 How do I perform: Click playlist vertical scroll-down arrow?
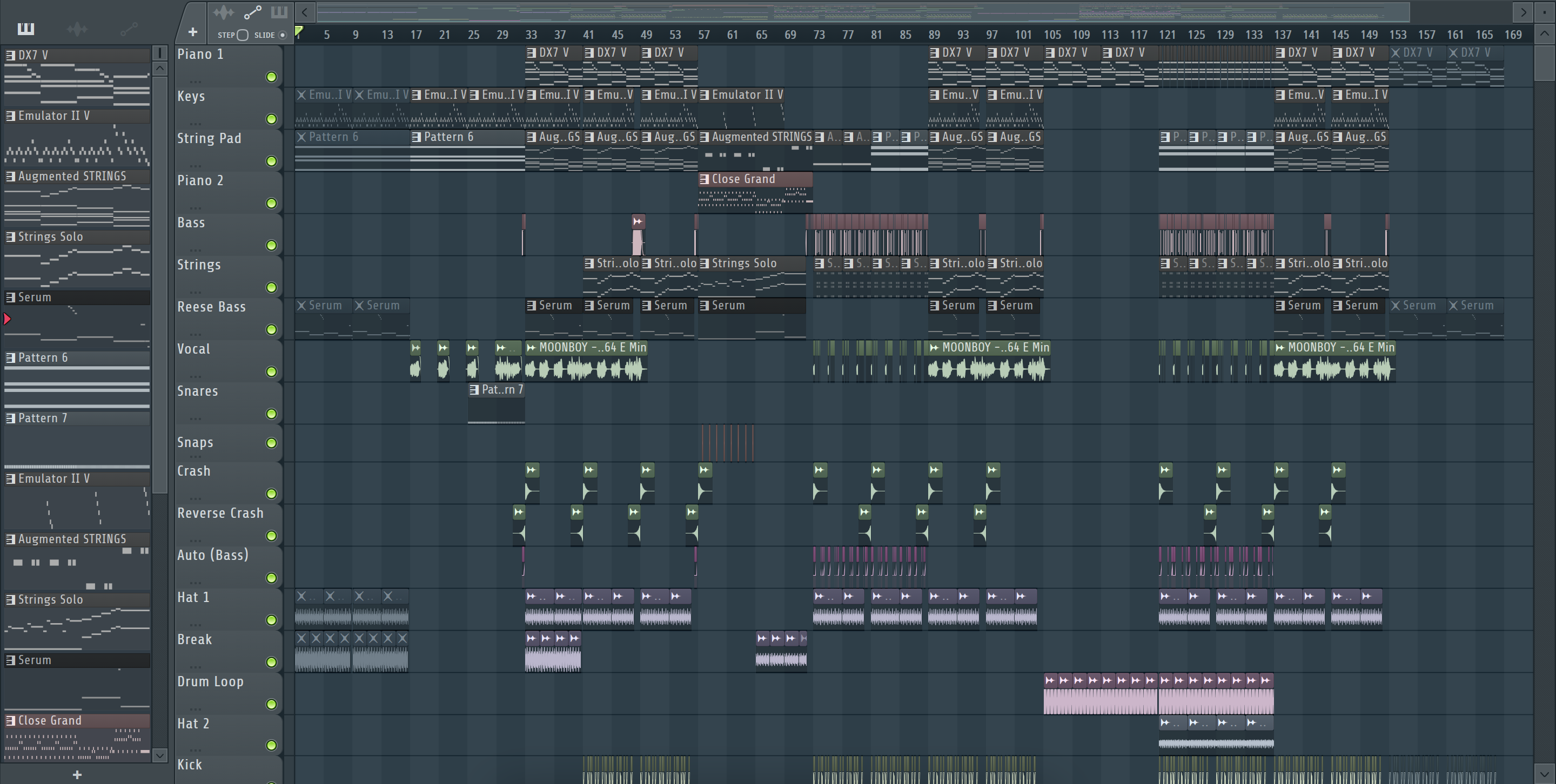tap(1545, 773)
